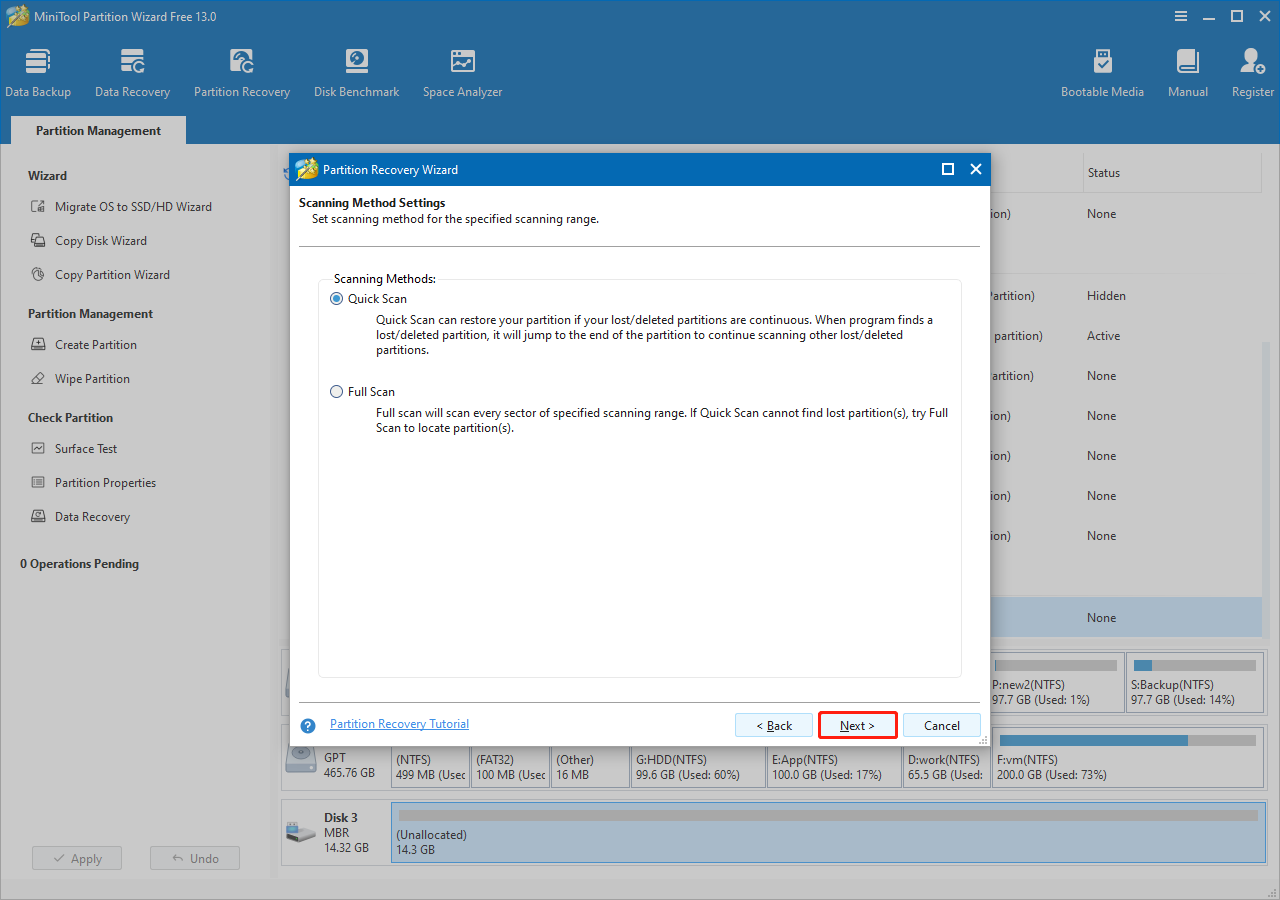Click the Undo button

[x=194, y=857]
